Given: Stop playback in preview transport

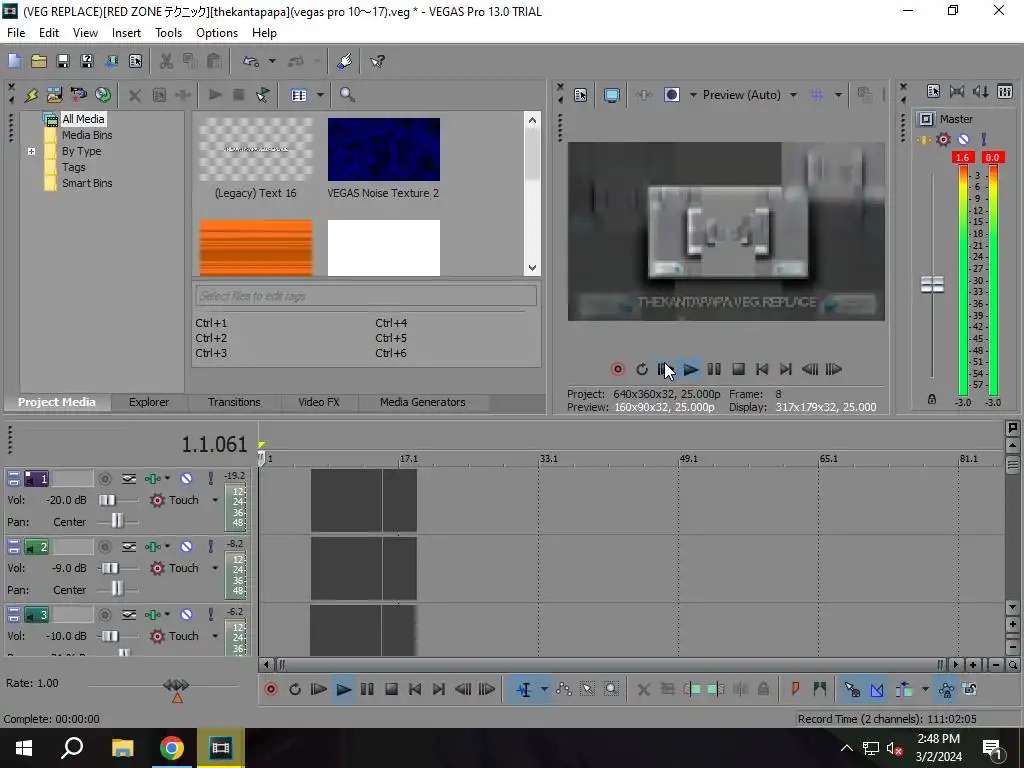Looking at the screenshot, I should point(738,369).
